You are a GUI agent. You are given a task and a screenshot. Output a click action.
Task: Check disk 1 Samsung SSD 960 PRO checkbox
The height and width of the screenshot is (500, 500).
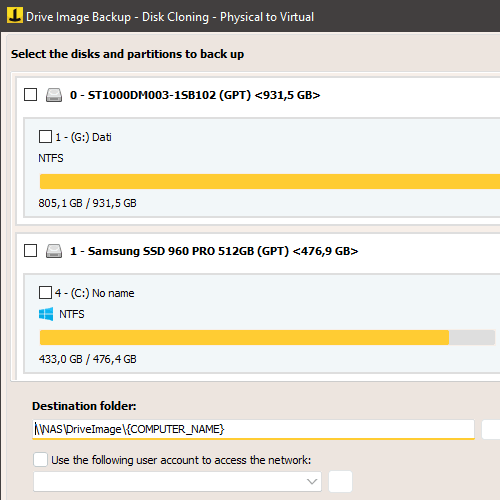(x=30, y=251)
